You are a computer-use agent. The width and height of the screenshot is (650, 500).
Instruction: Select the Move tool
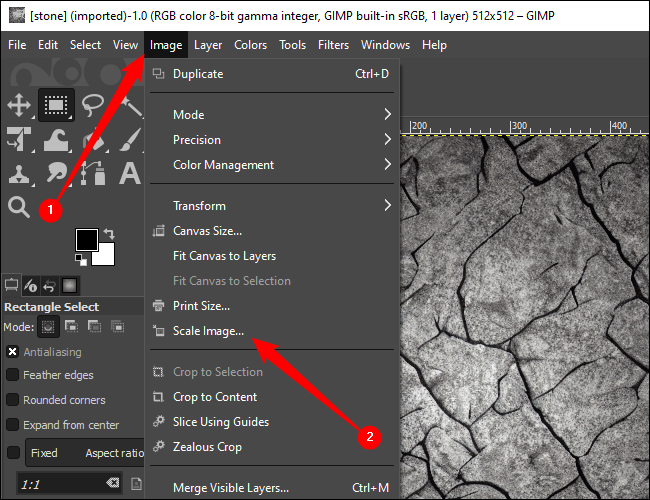pyautogui.click(x=19, y=104)
